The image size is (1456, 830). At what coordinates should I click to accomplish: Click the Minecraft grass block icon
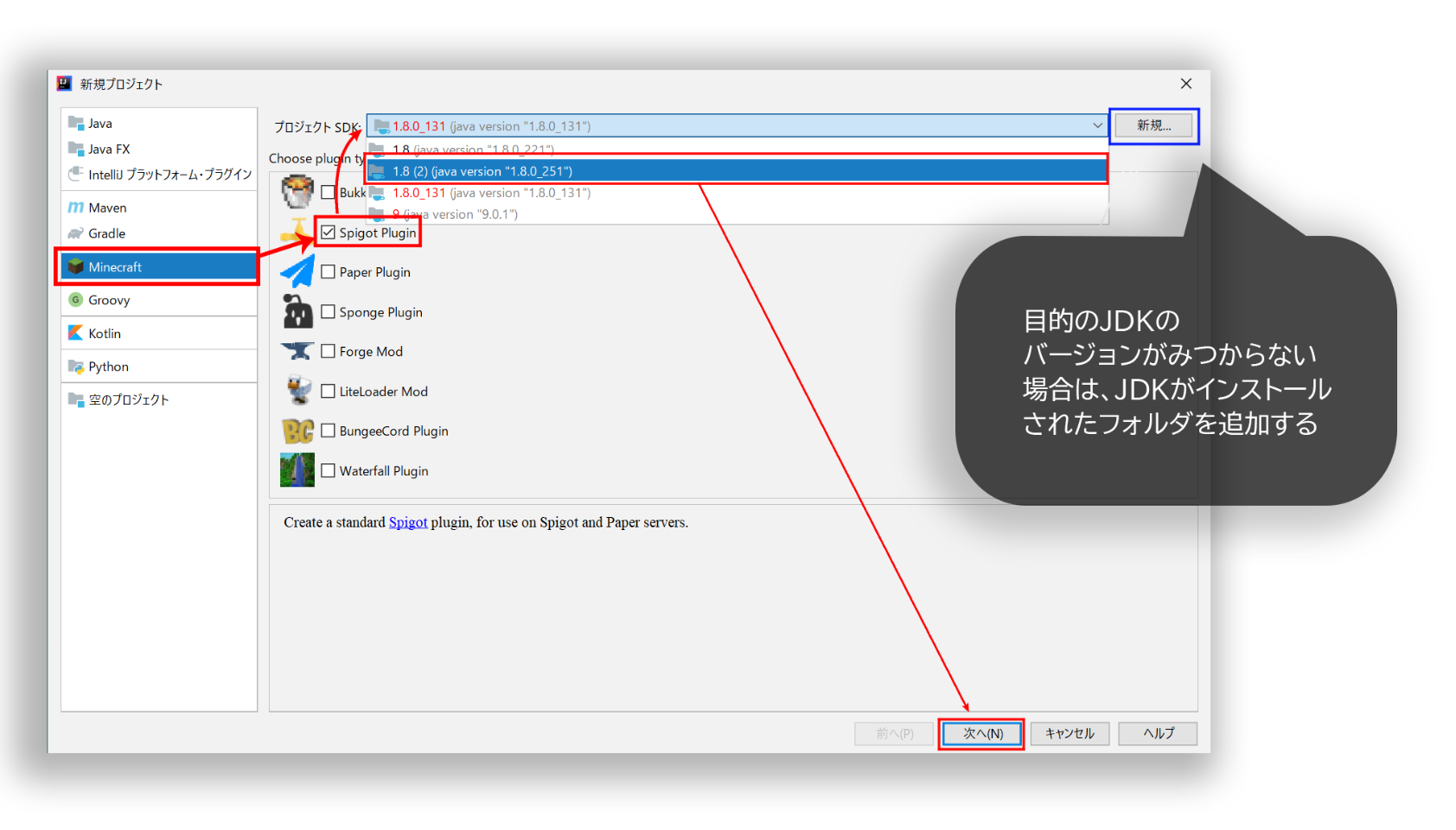(76, 266)
